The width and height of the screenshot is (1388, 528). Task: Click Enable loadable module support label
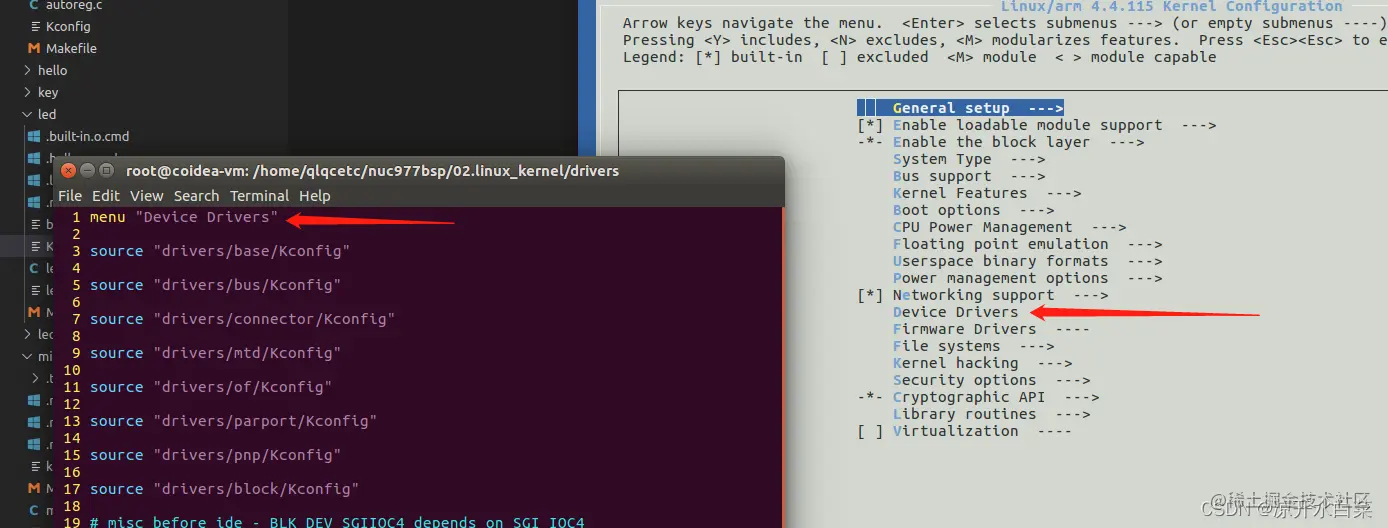tap(1027, 125)
